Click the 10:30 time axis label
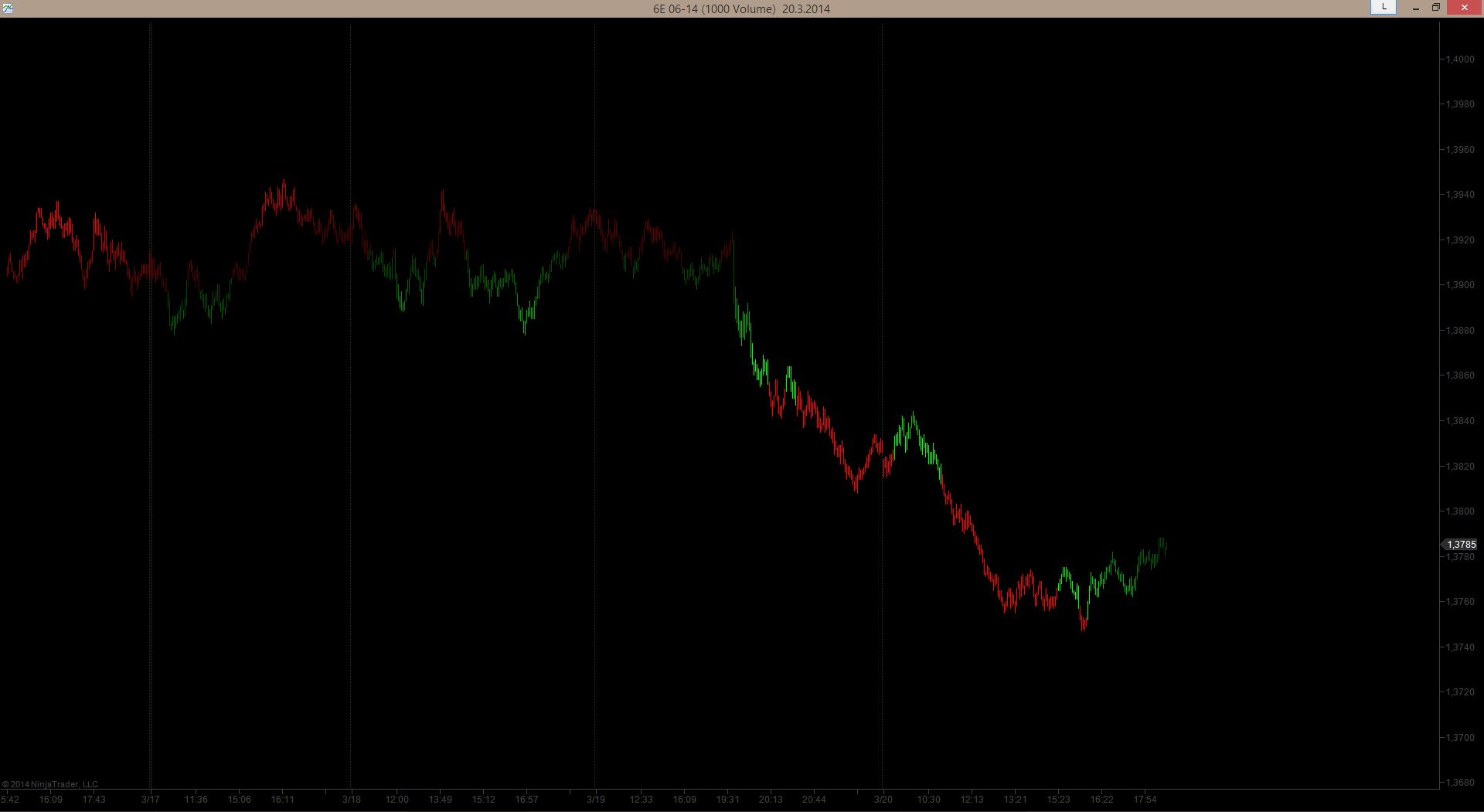This screenshot has height=812, width=1484. pyautogui.click(x=929, y=800)
